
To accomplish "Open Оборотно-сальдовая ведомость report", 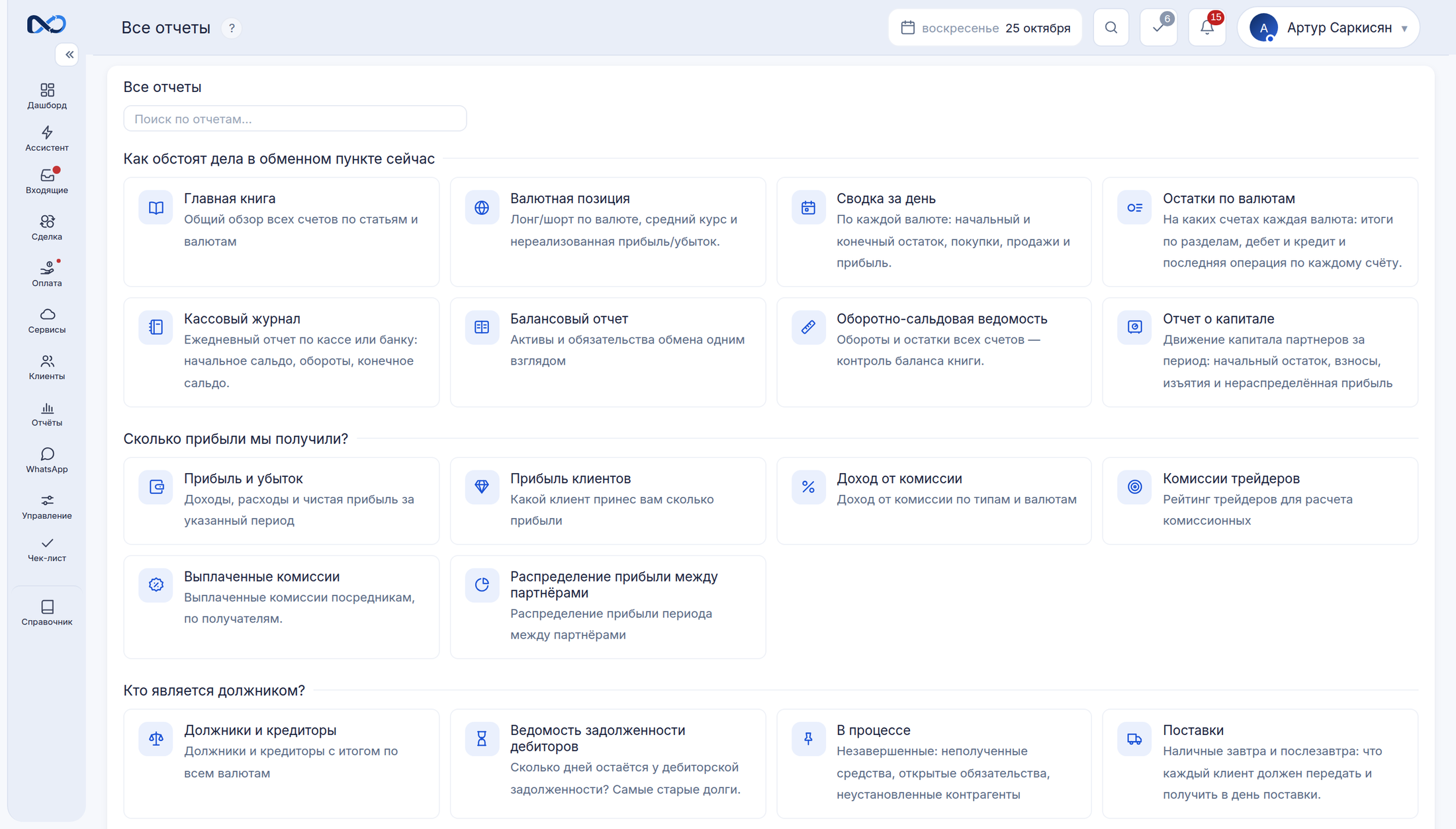I will [934, 352].
